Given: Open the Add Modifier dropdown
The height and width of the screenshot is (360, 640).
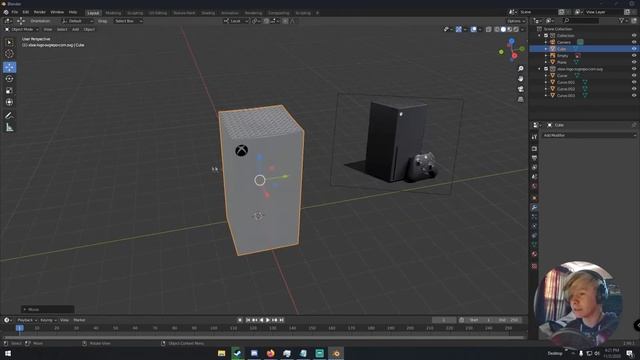Looking at the screenshot, I should [x=589, y=135].
